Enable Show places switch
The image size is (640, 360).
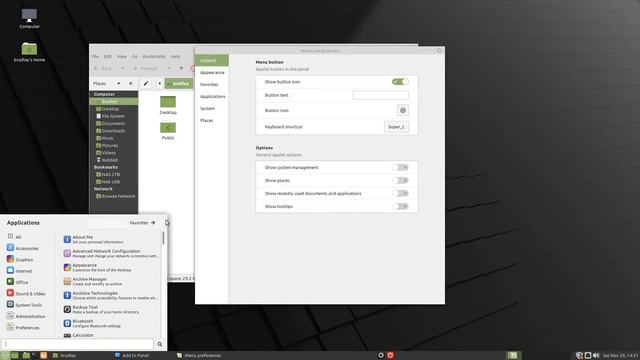pyautogui.click(x=400, y=180)
